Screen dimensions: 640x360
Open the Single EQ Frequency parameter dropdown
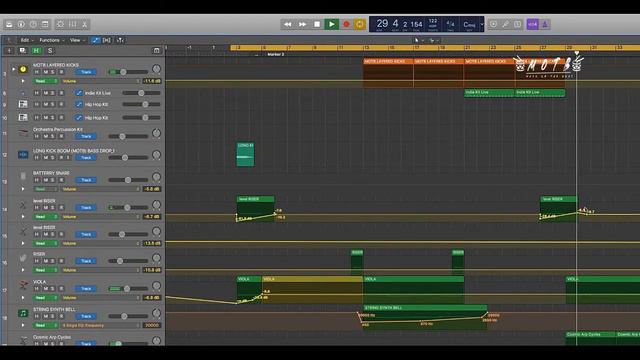[x=100, y=325]
